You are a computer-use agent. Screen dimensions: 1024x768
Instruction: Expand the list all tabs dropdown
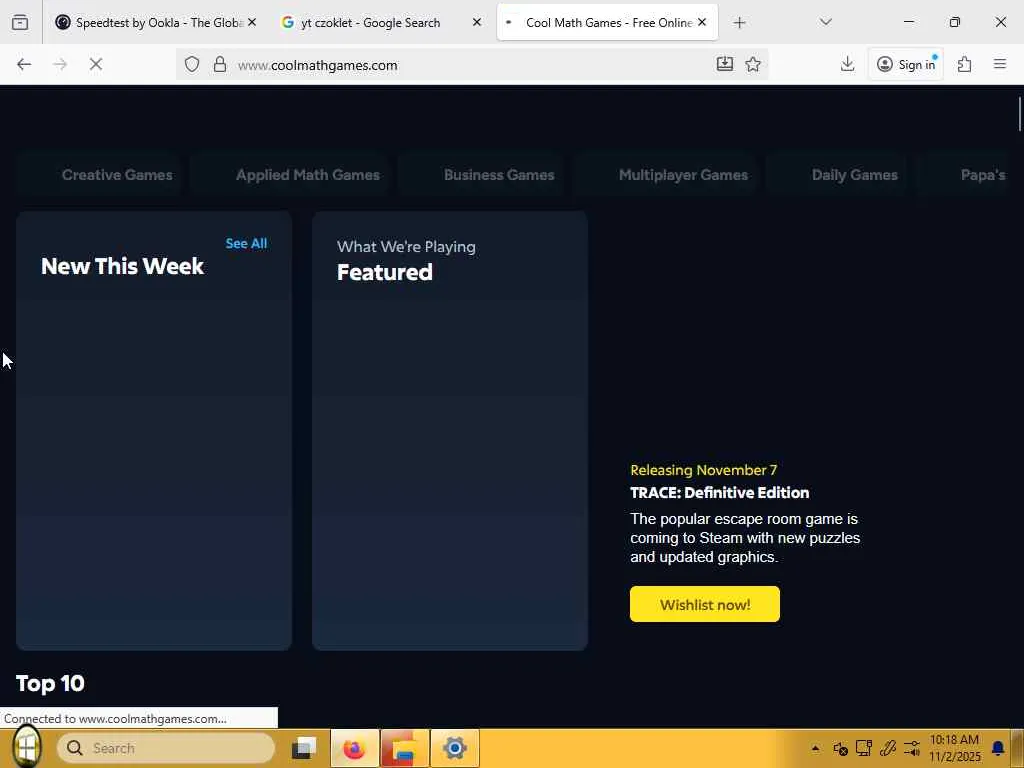click(x=825, y=22)
